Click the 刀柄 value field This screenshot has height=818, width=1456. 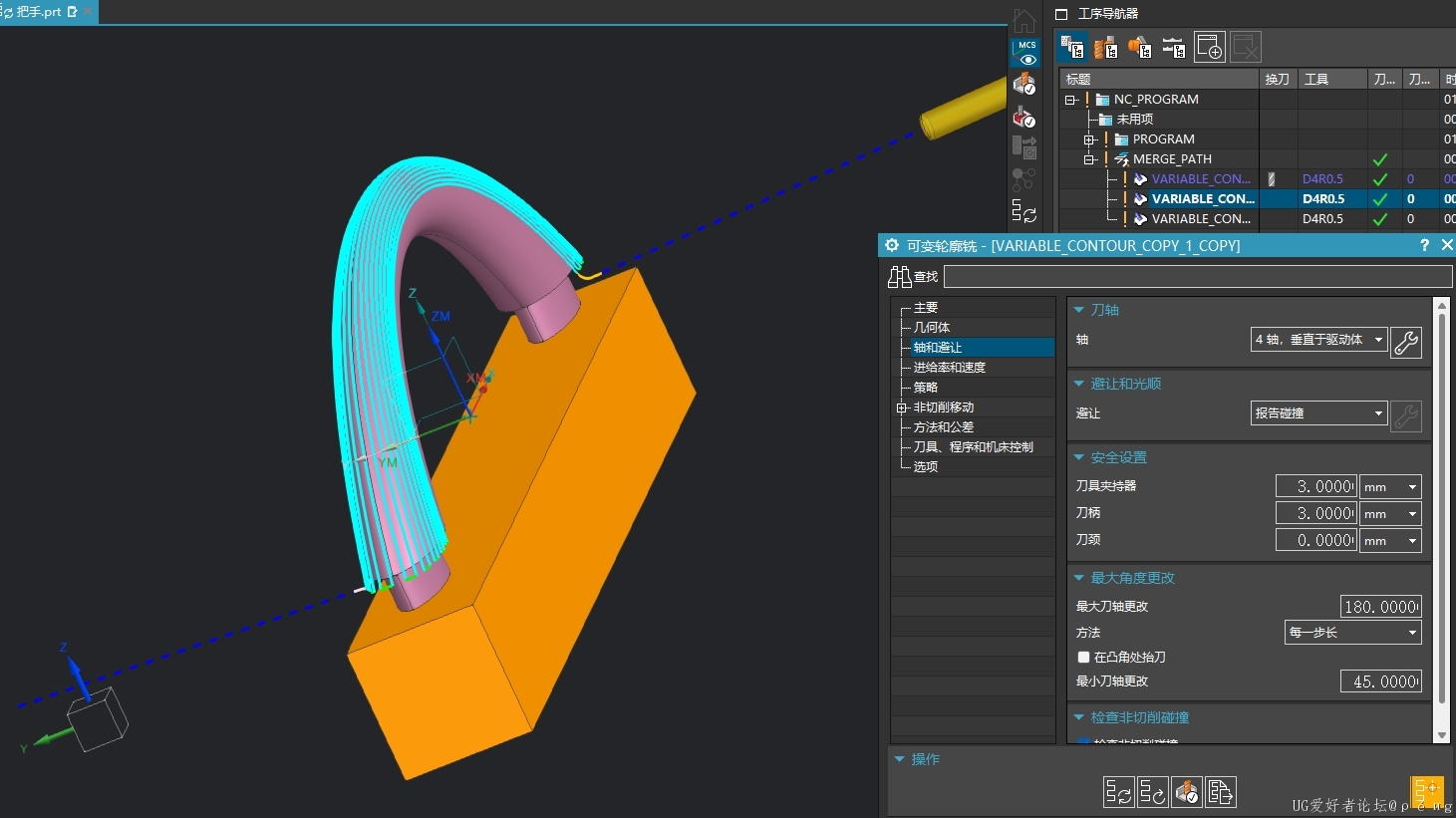click(x=1316, y=513)
